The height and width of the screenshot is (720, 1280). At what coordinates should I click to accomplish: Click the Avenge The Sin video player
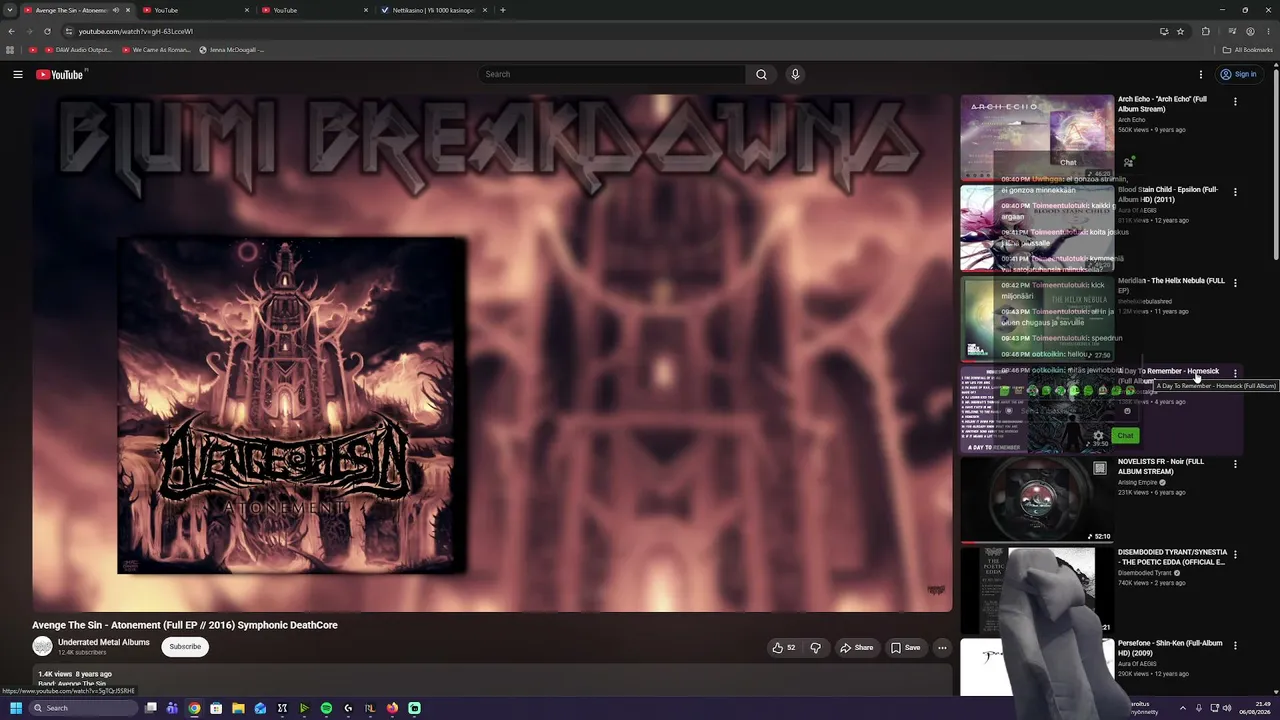tap(492, 352)
